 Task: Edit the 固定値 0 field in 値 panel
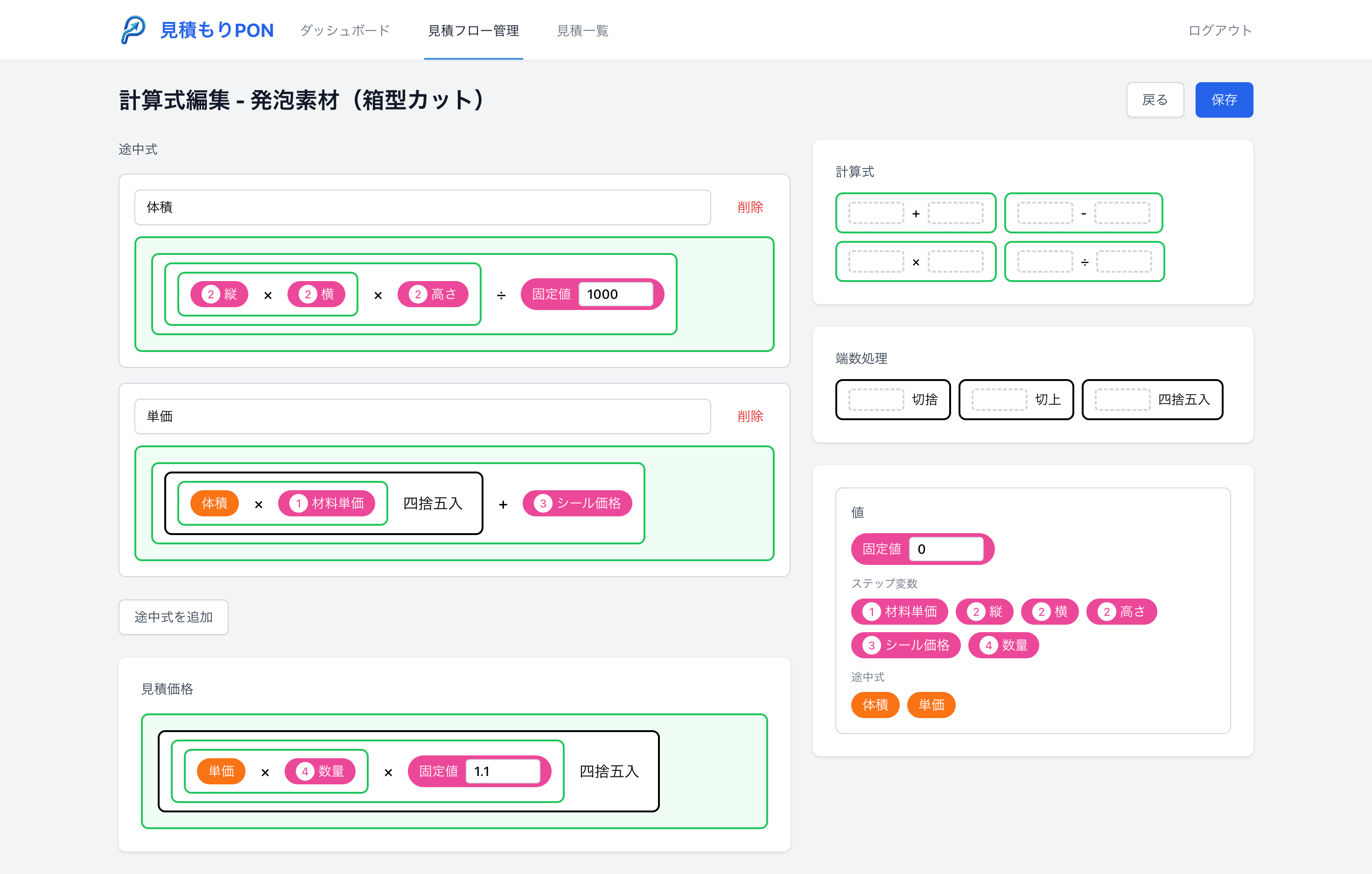click(946, 549)
